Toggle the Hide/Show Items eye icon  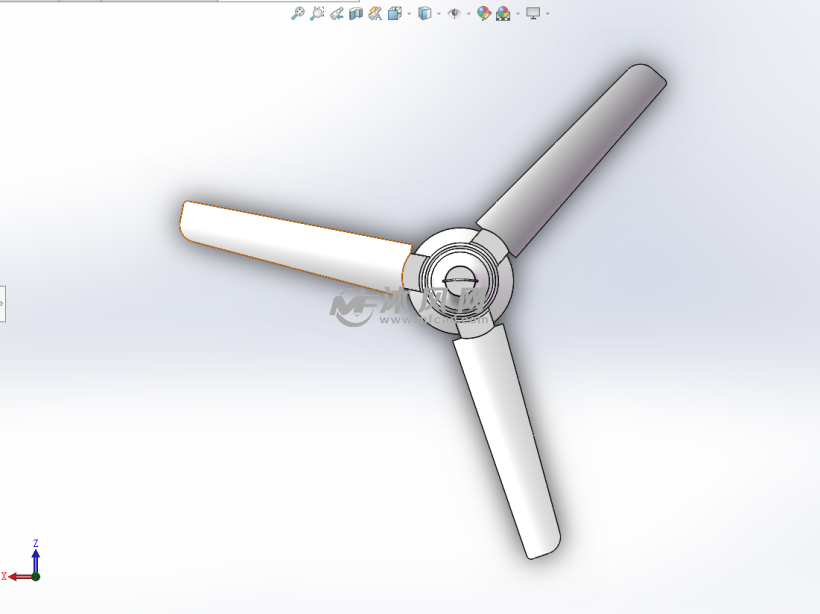point(454,13)
